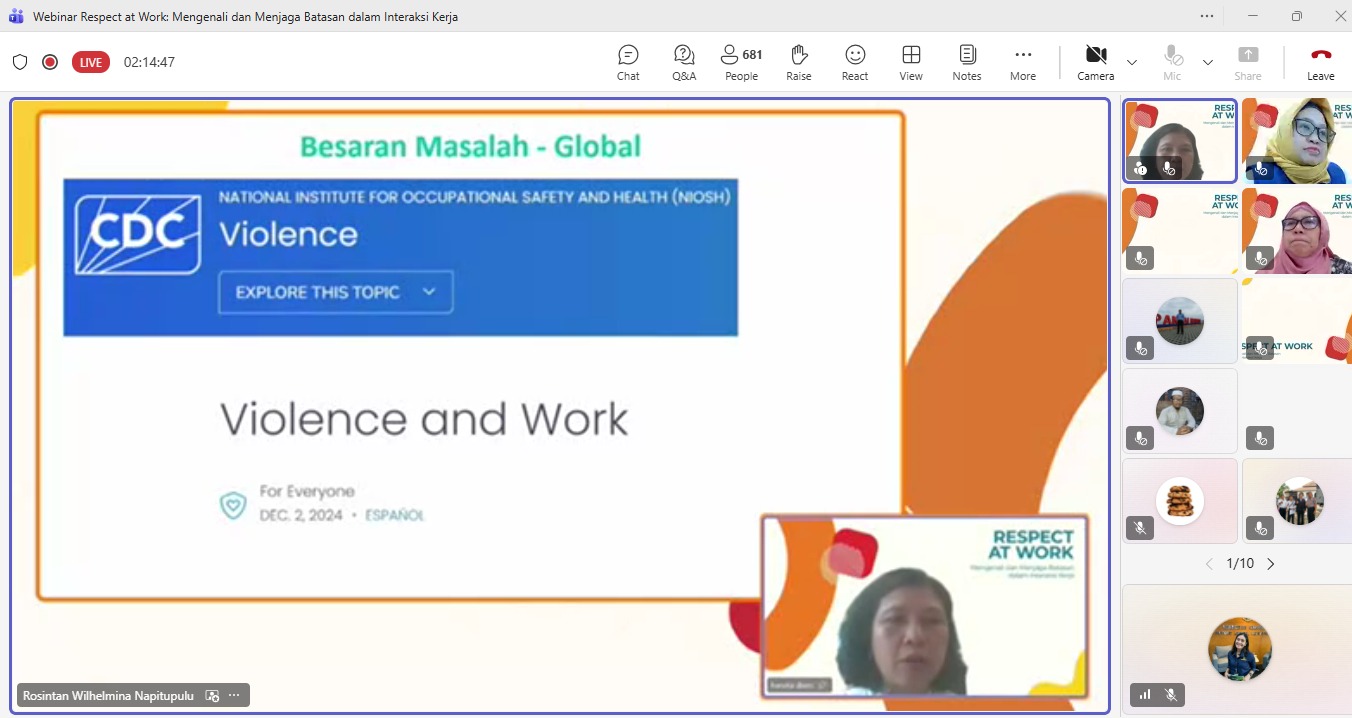Expand the camera options dropdown arrow
The image size is (1352, 718).
pos(1132,62)
